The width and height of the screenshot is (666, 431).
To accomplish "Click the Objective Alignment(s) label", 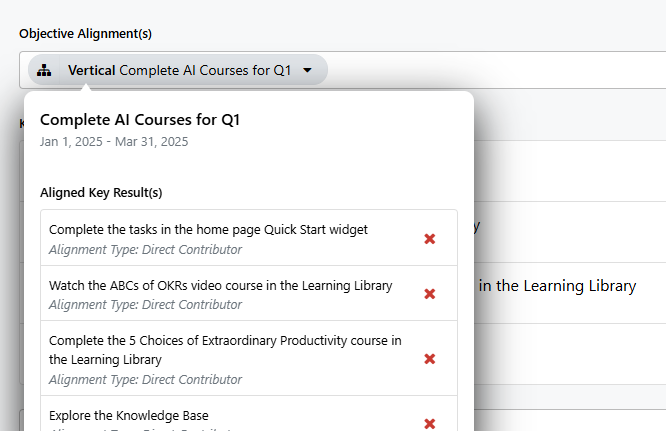I will 85,34.
